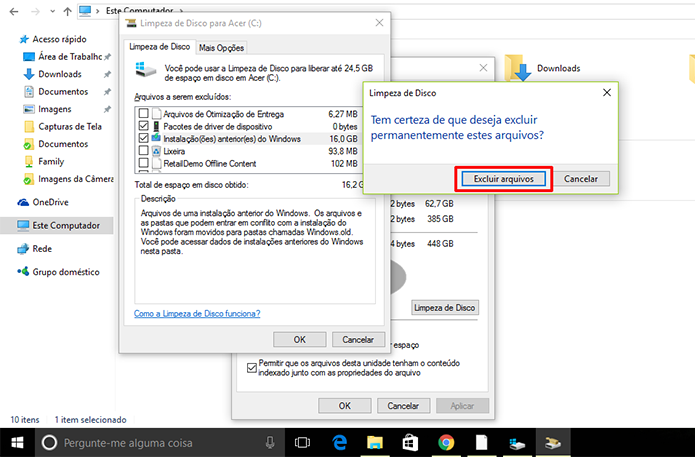This screenshot has height=457, width=695.
Task: Click OK in the drive properties window
Action: 345,406
